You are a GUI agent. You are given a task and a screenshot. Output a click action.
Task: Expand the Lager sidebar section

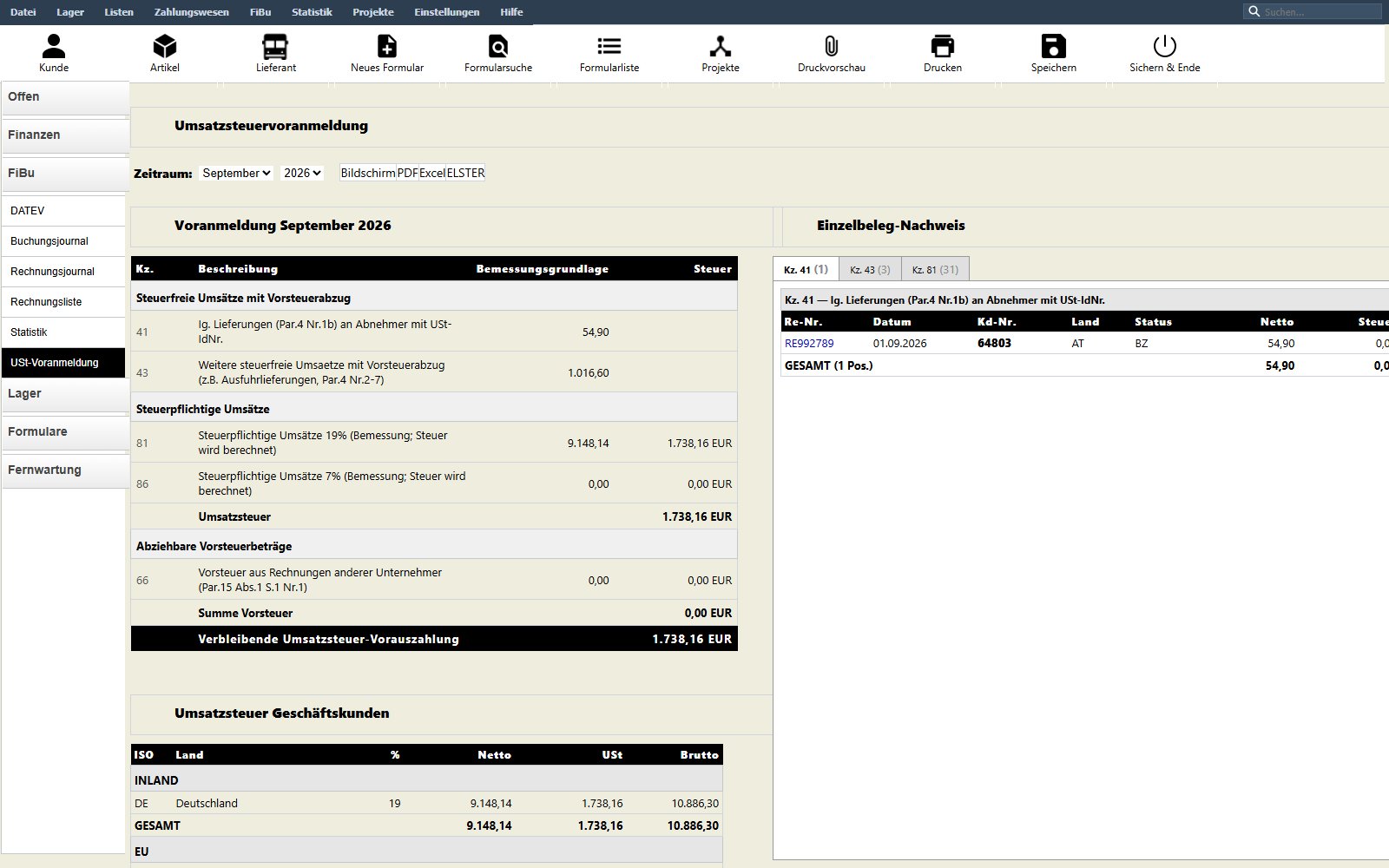65,394
